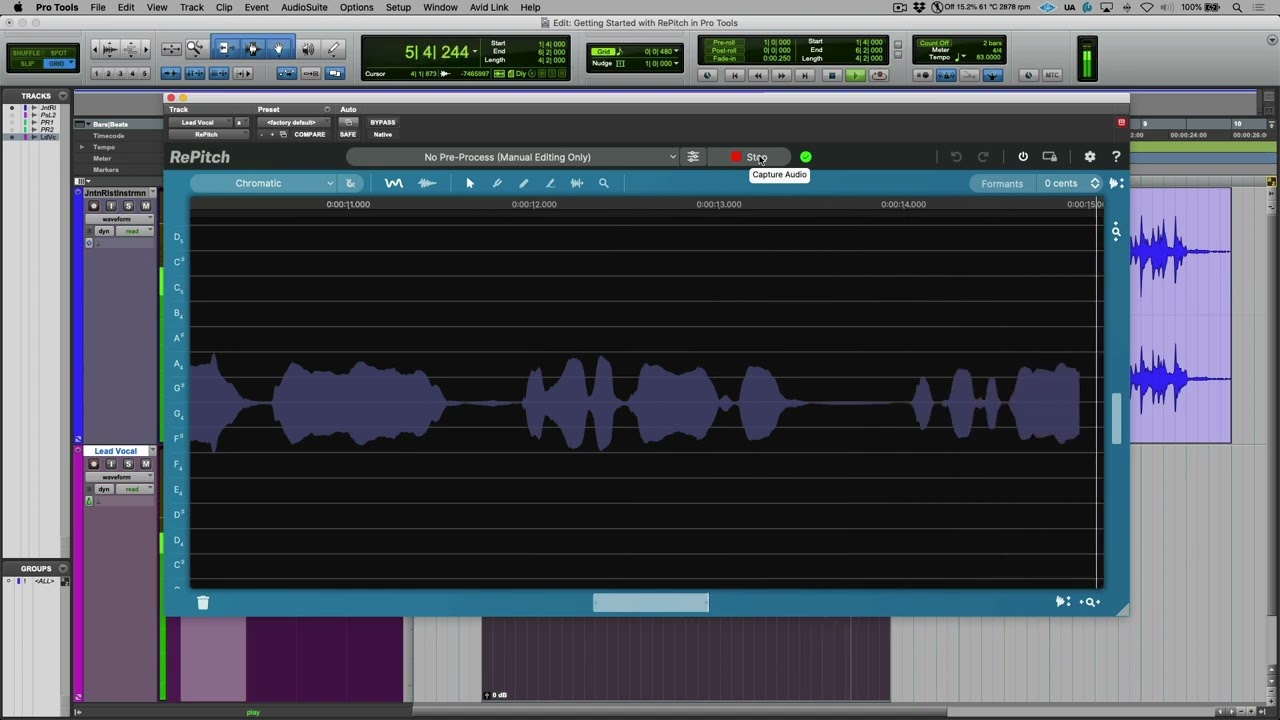
Task: Click the zoom-to-fit icon at RePitch bottom right
Action: 1063,602
